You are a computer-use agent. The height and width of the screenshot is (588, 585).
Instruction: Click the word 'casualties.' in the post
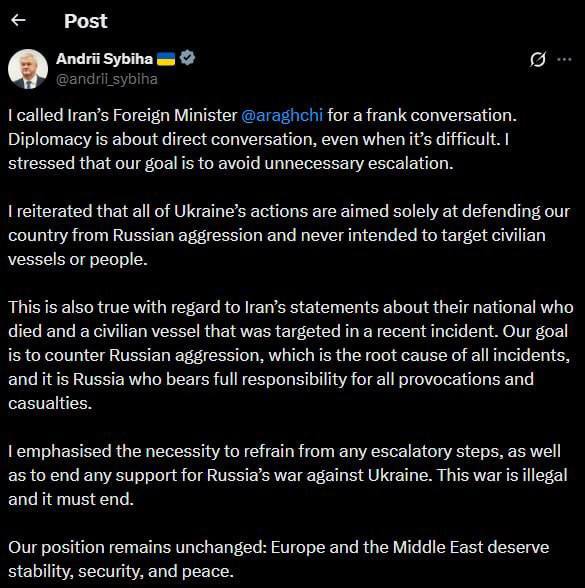point(50,404)
